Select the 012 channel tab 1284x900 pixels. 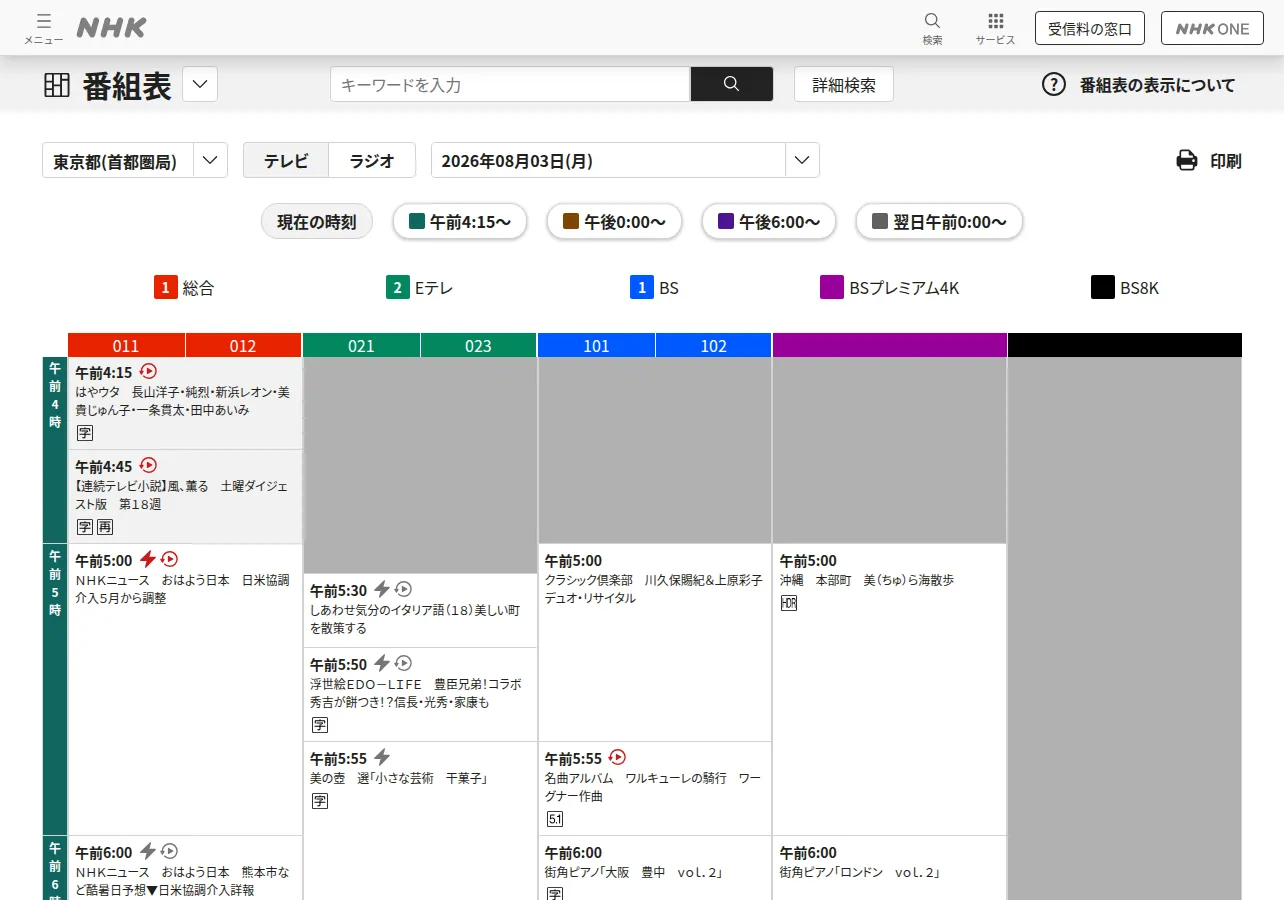243,346
